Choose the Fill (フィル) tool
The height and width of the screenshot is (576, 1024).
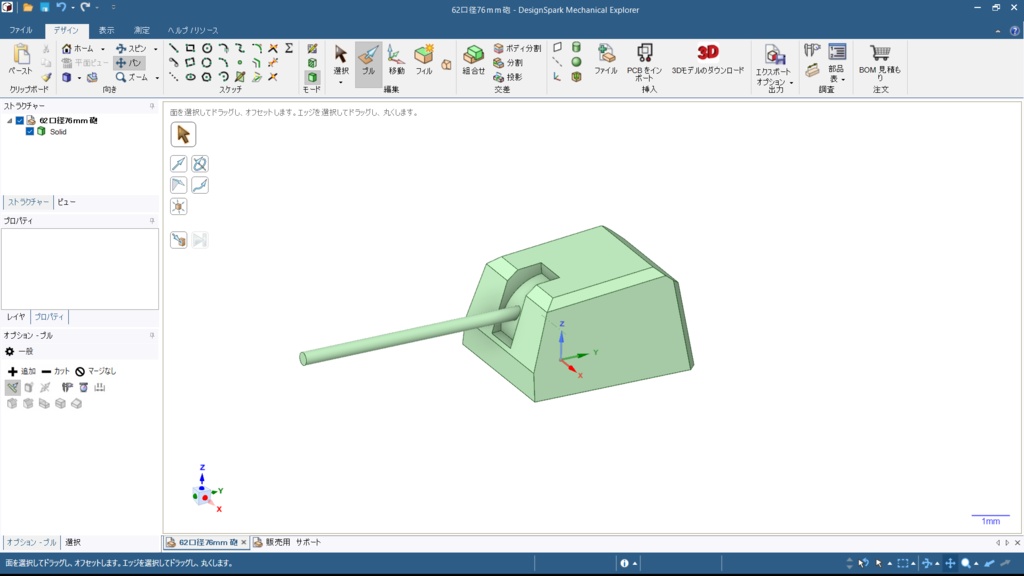(x=424, y=60)
